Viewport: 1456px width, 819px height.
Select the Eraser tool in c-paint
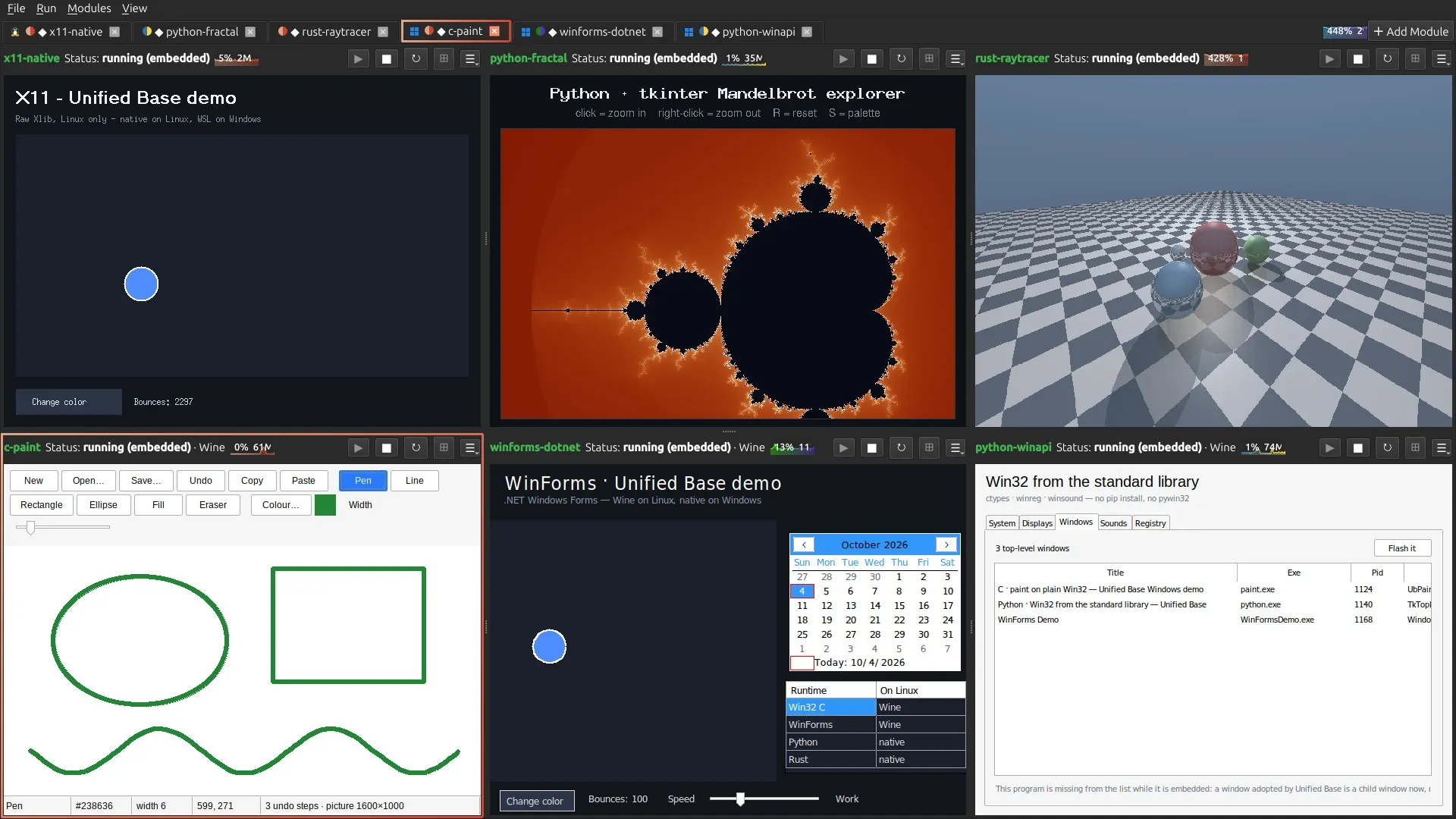coord(213,505)
